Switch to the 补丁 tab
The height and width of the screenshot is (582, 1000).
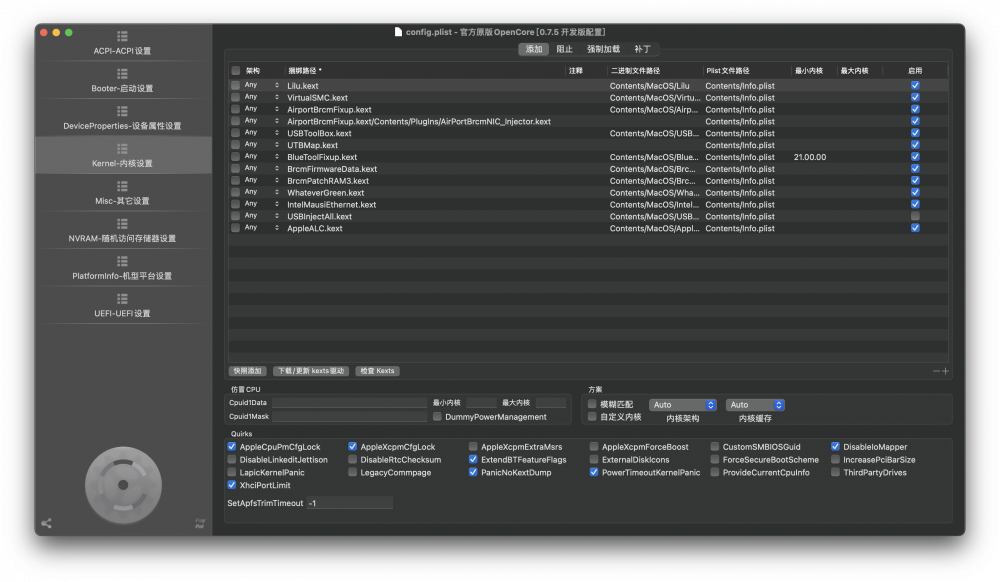click(x=642, y=49)
